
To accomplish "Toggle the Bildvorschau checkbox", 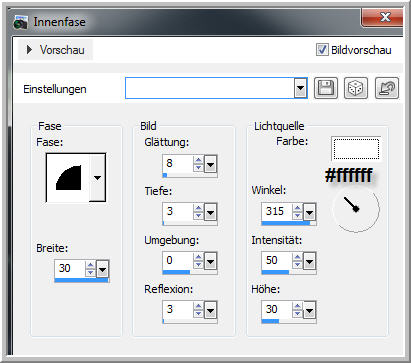I will point(322,50).
